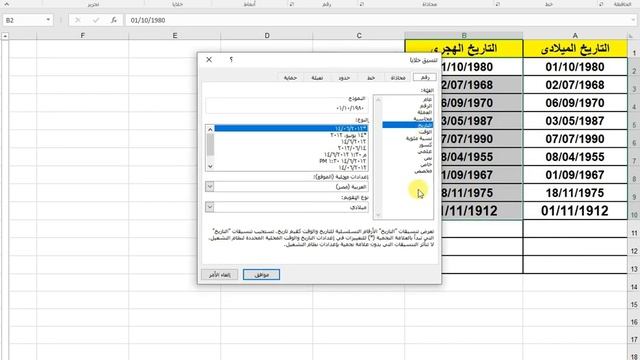Switch to the رقم tab
The width and height of the screenshot is (640, 360).
425,77
